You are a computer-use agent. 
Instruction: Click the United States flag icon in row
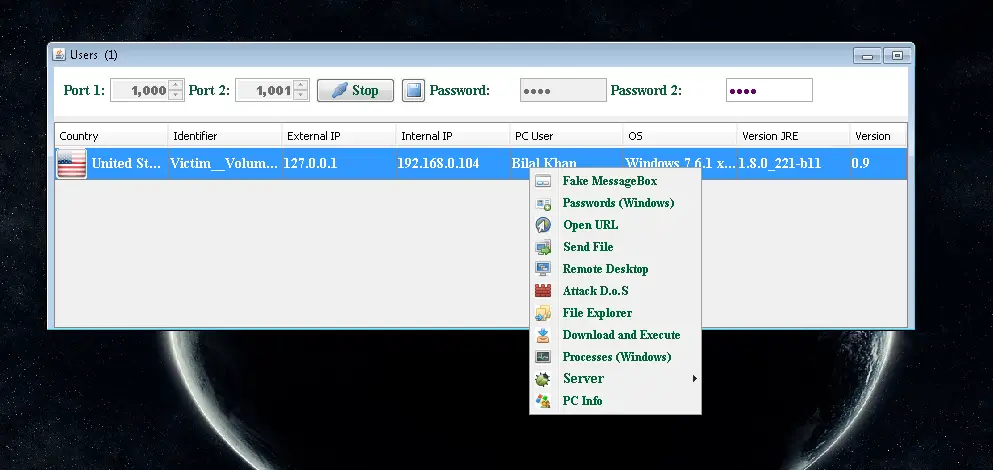72,163
